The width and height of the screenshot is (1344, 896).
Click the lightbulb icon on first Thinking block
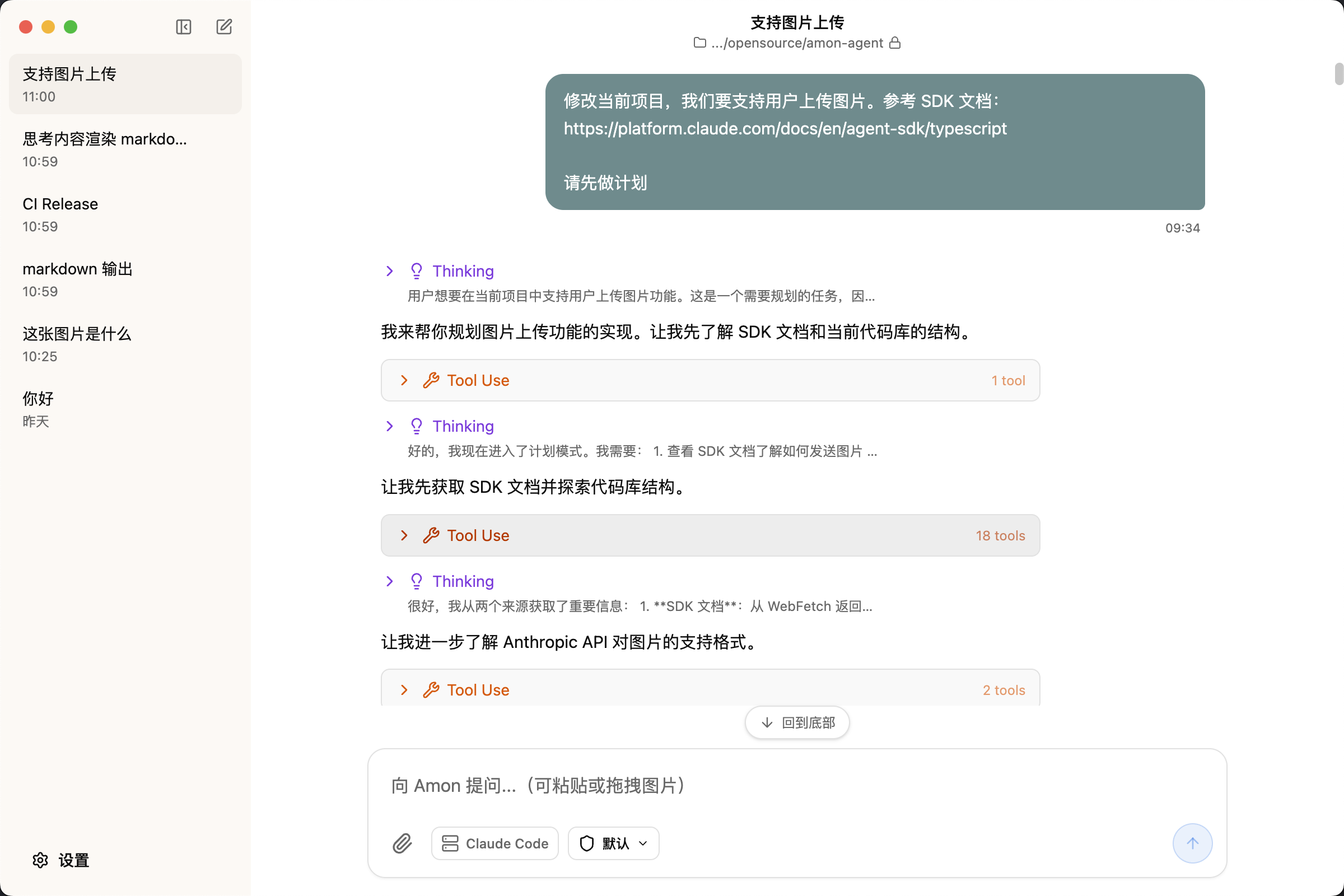417,270
